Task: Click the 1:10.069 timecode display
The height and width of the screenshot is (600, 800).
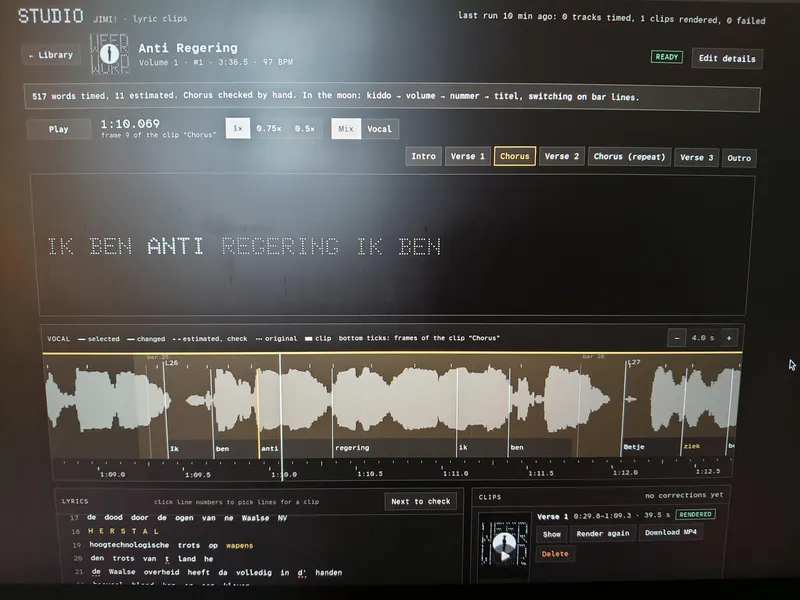Action: click(130, 124)
